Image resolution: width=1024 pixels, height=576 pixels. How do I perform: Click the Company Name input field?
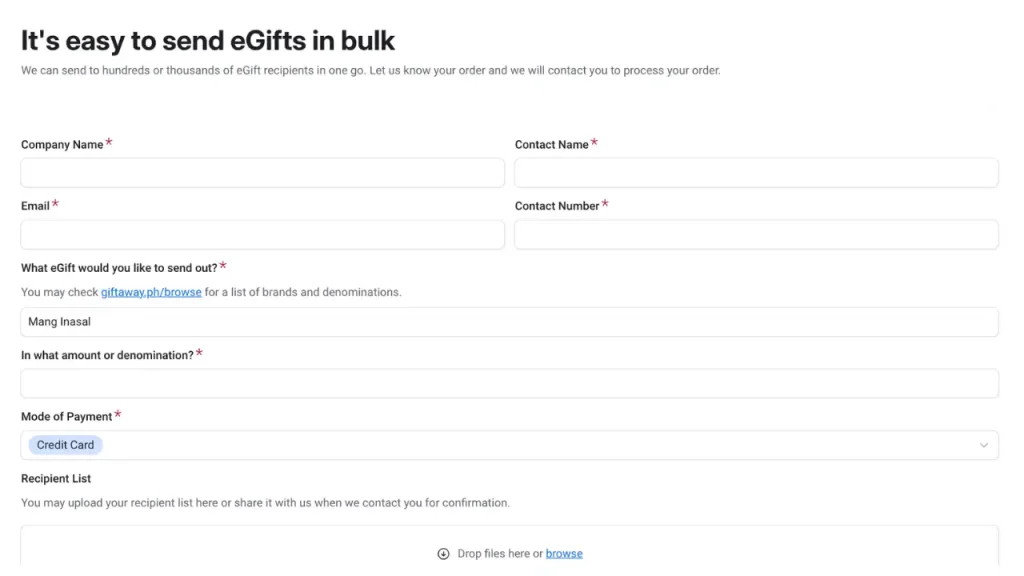262,172
